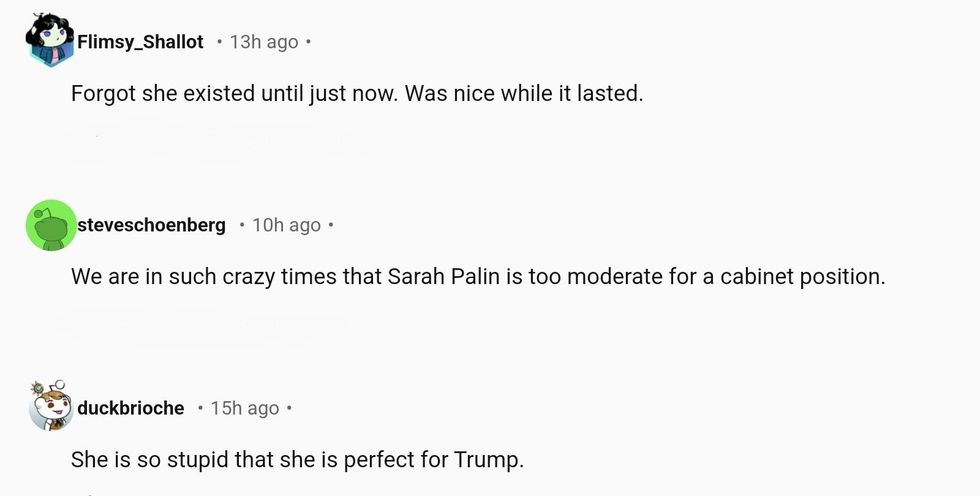Screen dimensions: 980x496
Task: Select the "15h ago" timestamp
Action: (244, 408)
